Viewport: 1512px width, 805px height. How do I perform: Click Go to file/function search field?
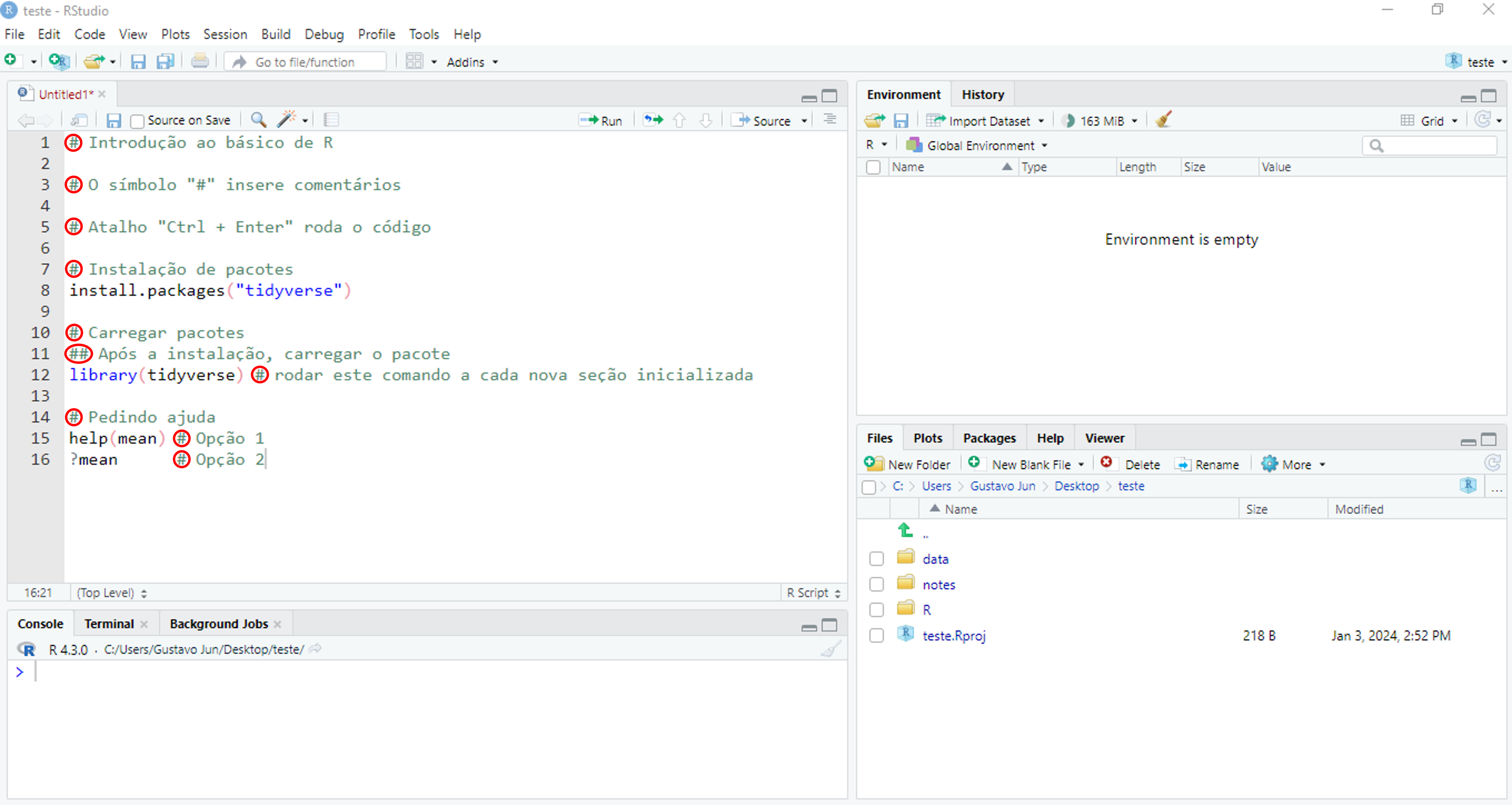tap(305, 62)
